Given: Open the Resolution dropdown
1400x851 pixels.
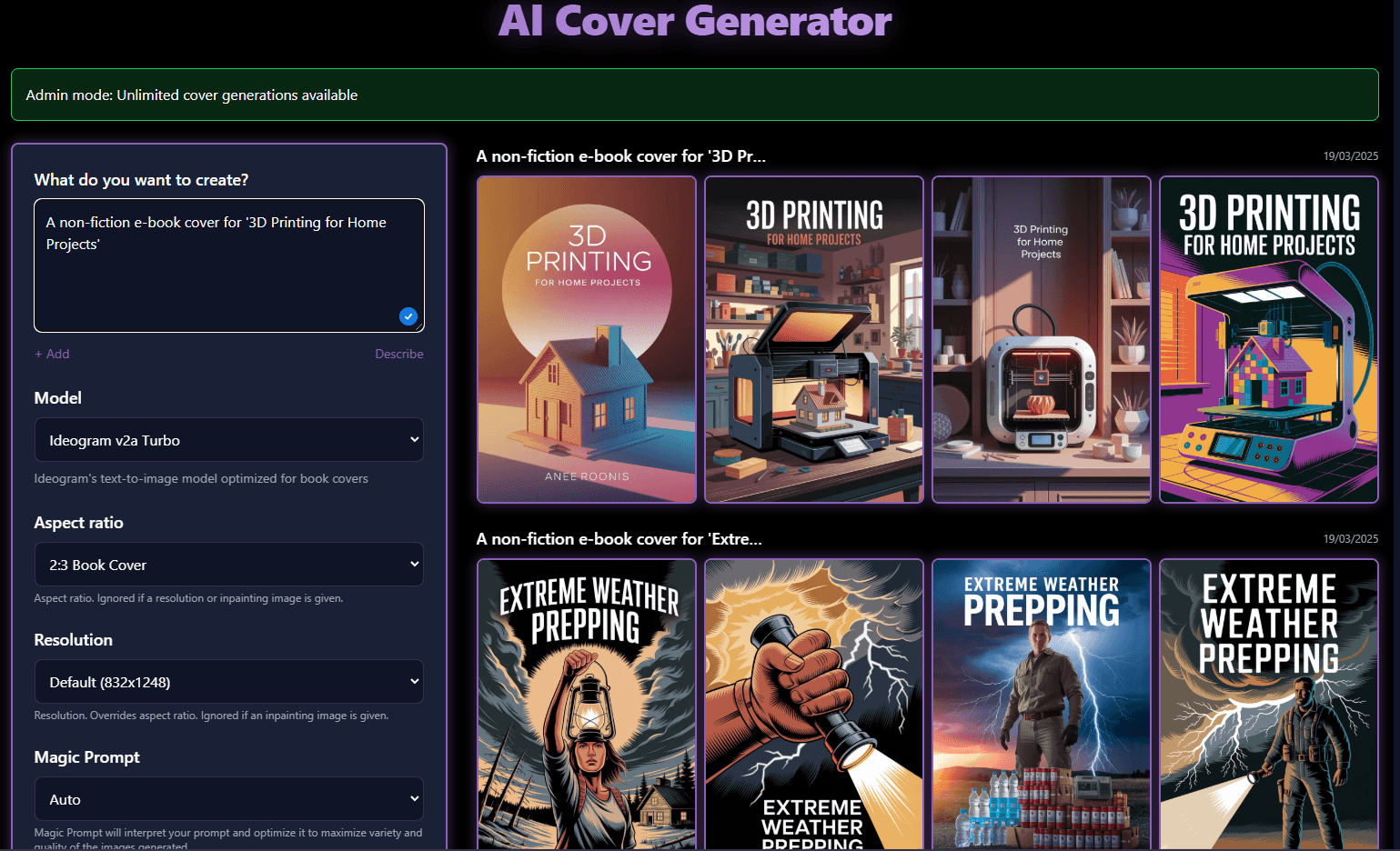Looking at the screenshot, I should click(x=228, y=681).
